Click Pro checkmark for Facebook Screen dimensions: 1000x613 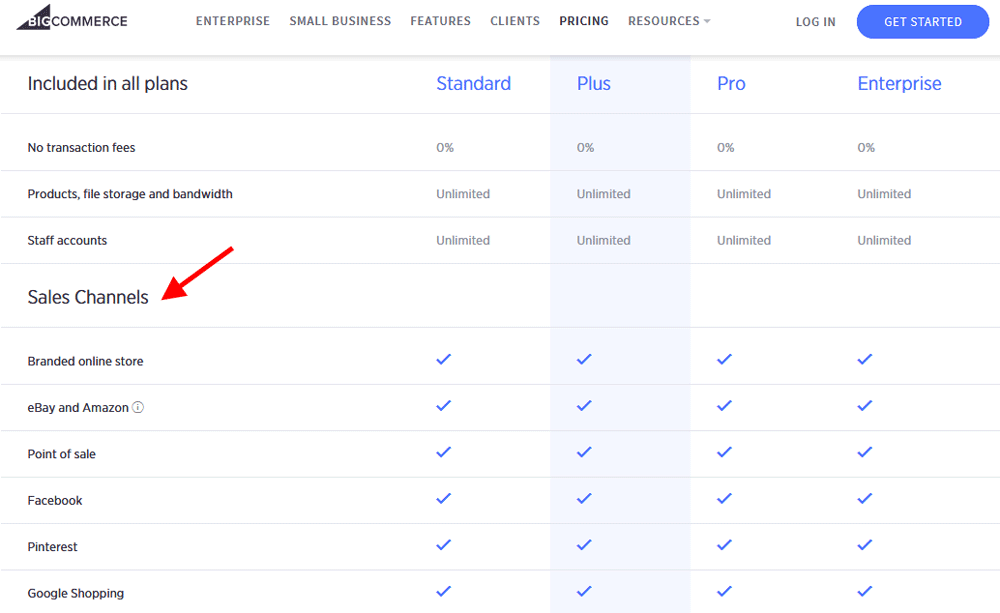click(x=724, y=498)
